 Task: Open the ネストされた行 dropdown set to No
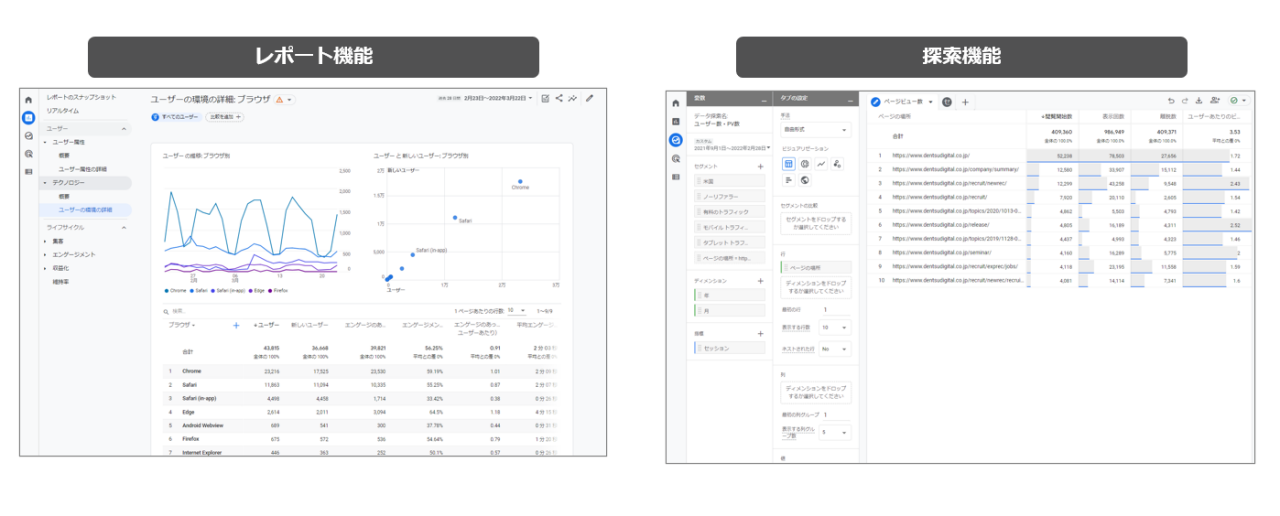click(x=834, y=349)
